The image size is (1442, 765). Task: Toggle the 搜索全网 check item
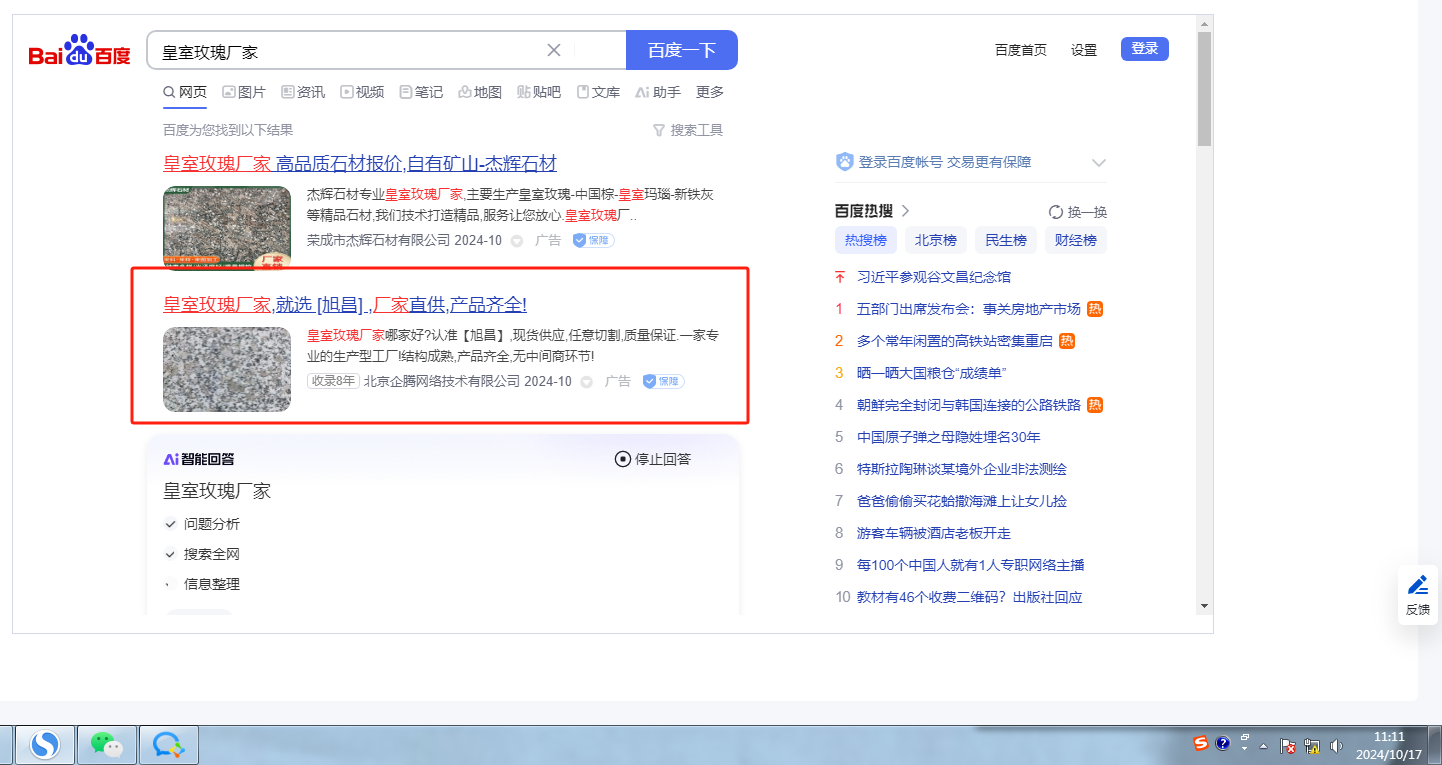170,554
